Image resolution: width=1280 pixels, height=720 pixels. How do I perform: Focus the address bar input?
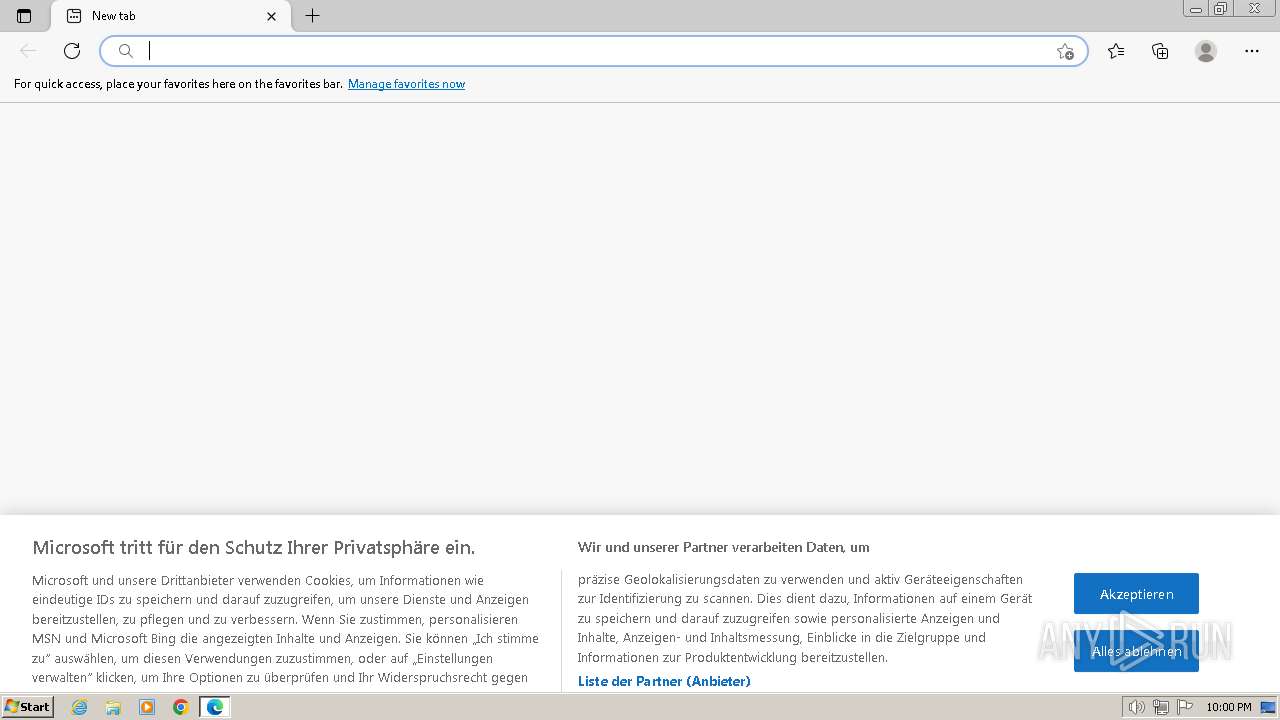[x=595, y=51]
